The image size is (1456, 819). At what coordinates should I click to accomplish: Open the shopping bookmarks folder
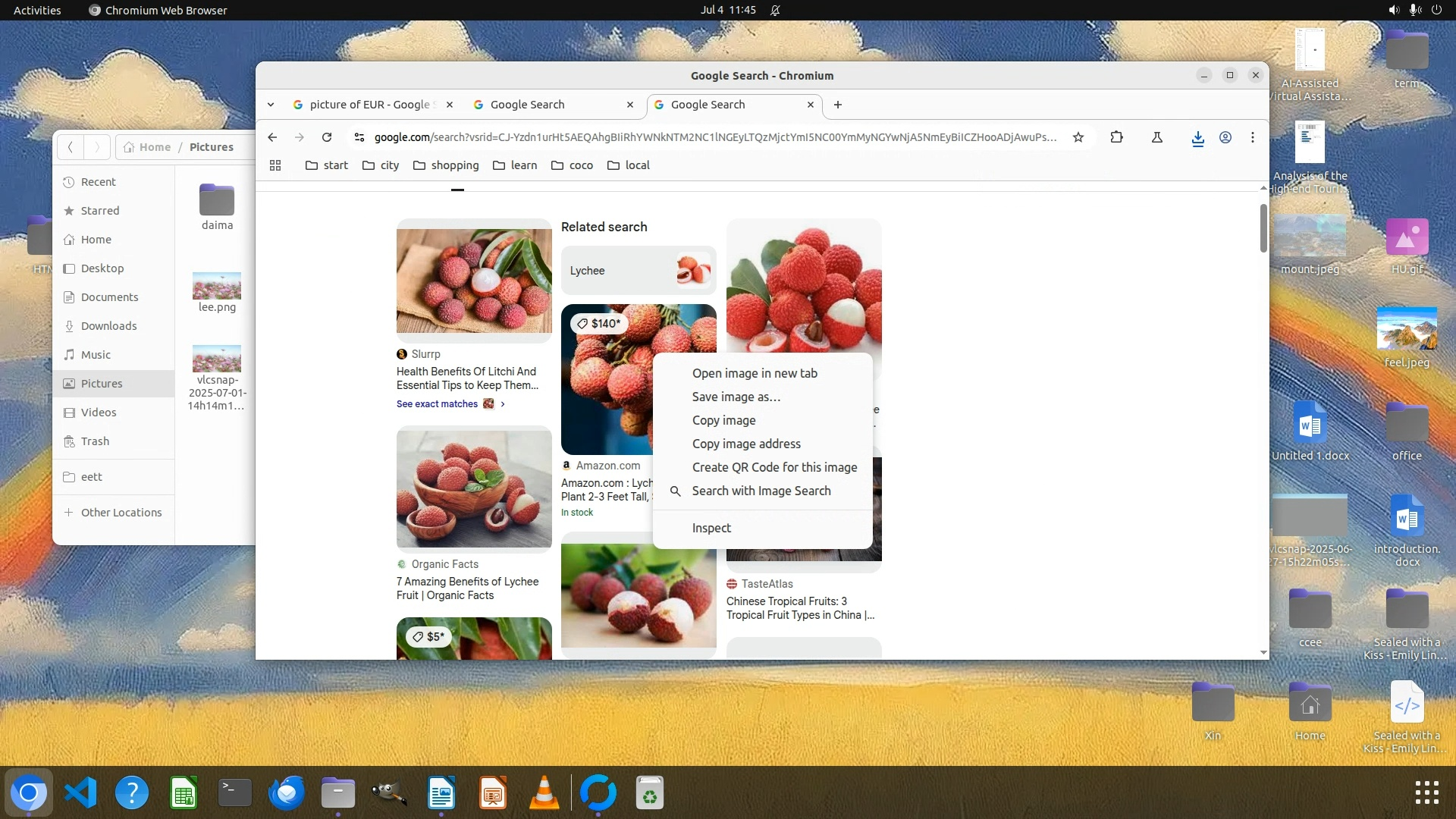[446, 165]
